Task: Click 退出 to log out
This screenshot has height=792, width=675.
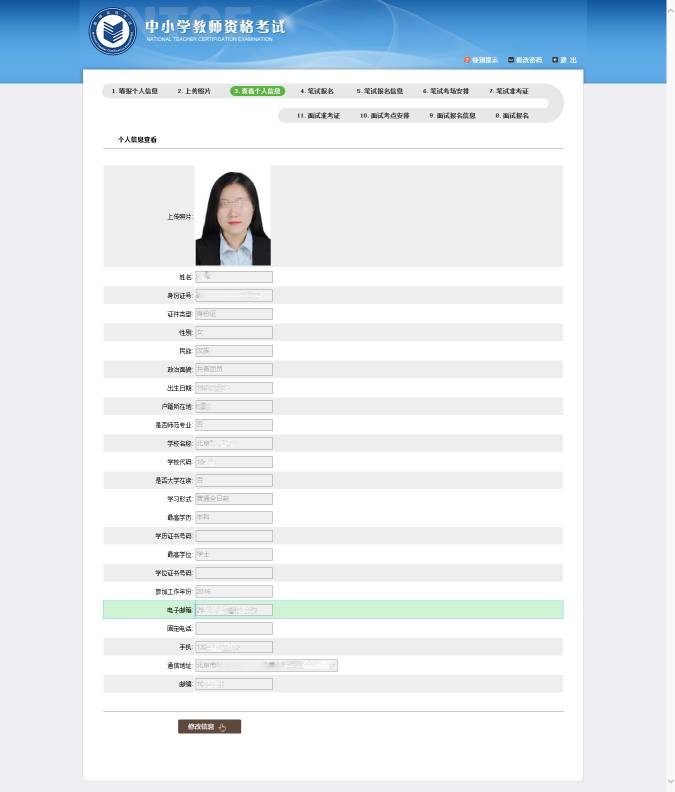Action: coord(564,60)
